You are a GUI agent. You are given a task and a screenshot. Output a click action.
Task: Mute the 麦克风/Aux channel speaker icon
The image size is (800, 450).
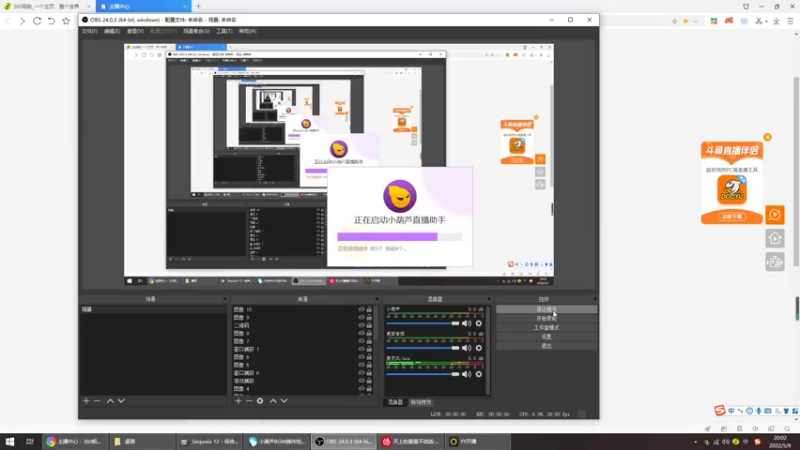point(466,374)
